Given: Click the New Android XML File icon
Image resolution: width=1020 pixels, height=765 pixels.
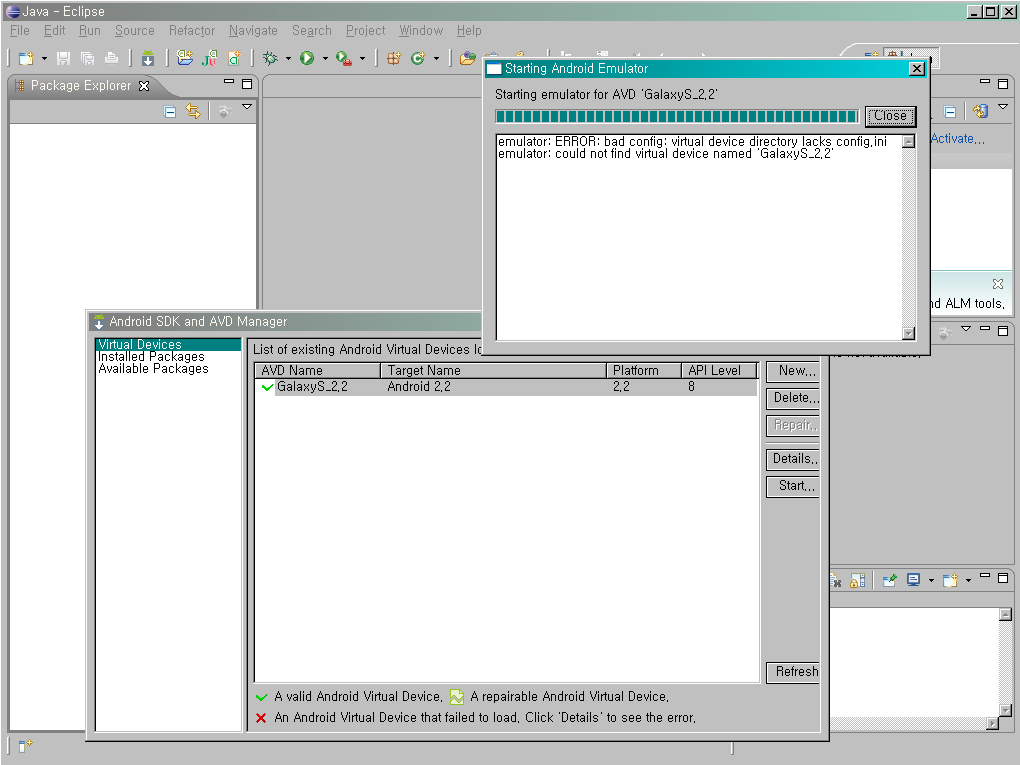Looking at the screenshot, I should pos(234,59).
